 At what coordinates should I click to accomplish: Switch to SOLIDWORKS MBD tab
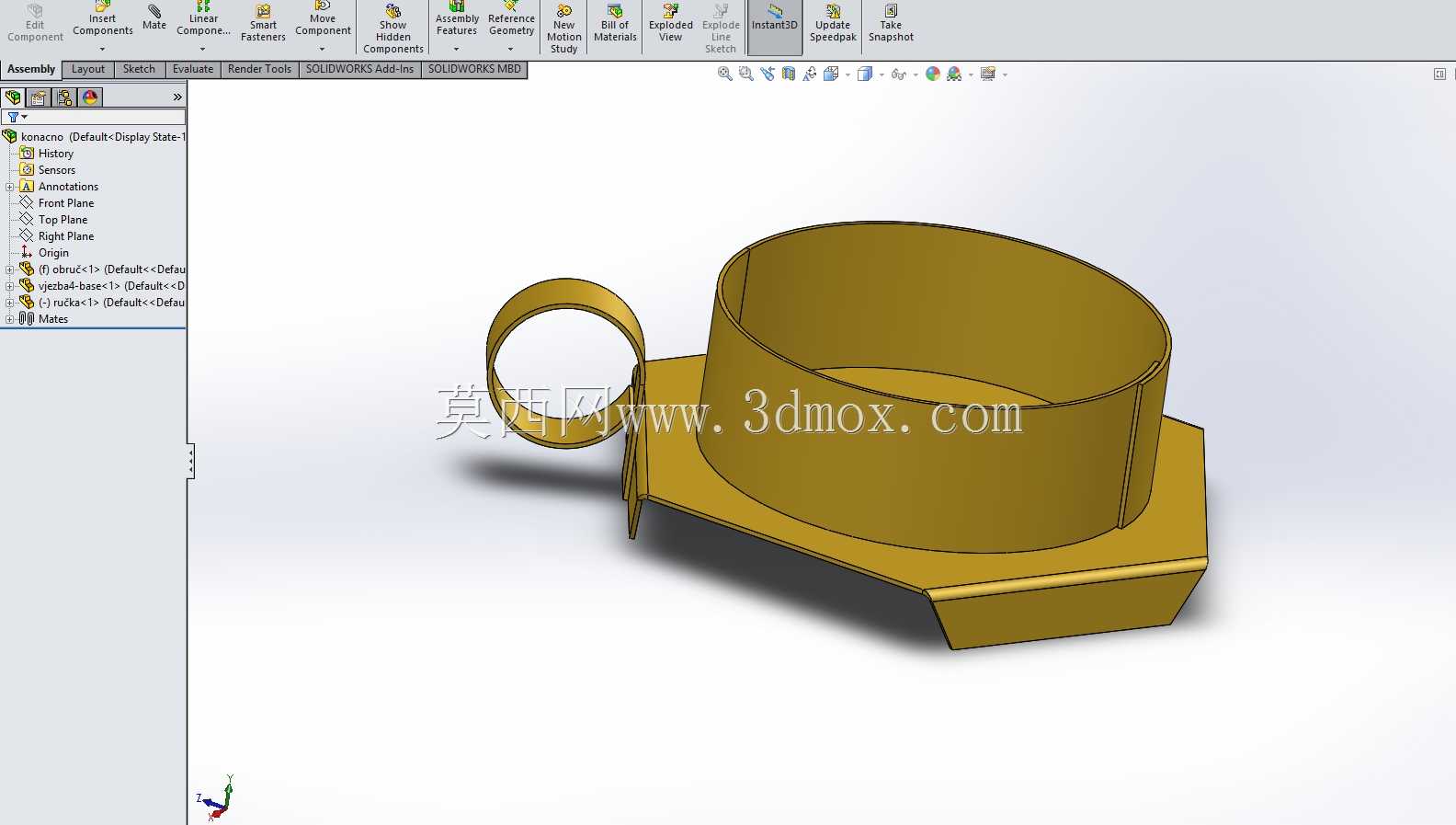(474, 69)
